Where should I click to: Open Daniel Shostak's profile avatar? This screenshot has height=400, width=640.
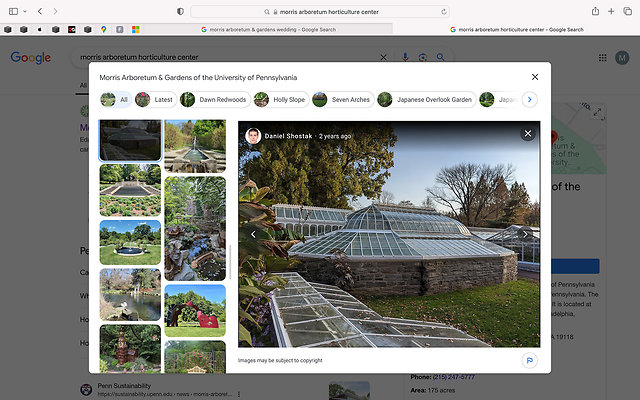(253, 135)
